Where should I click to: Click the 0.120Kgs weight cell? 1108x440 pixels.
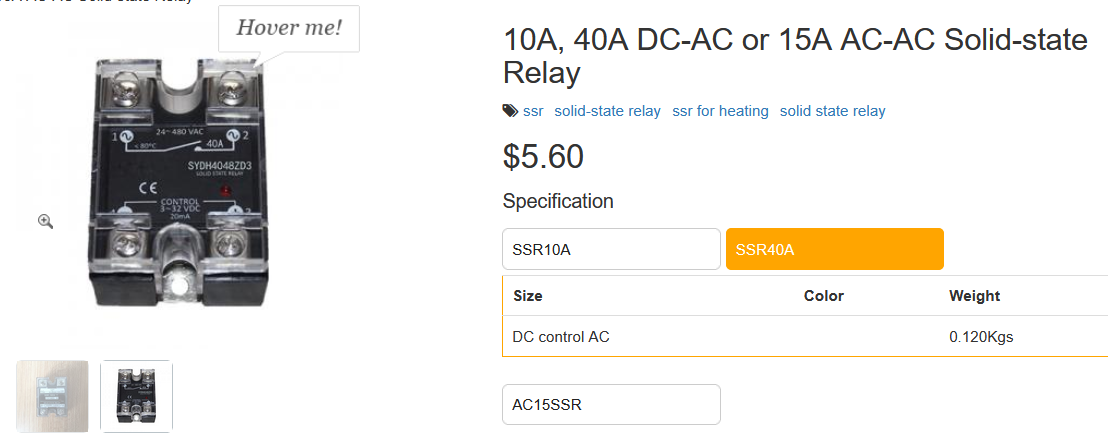tap(981, 337)
